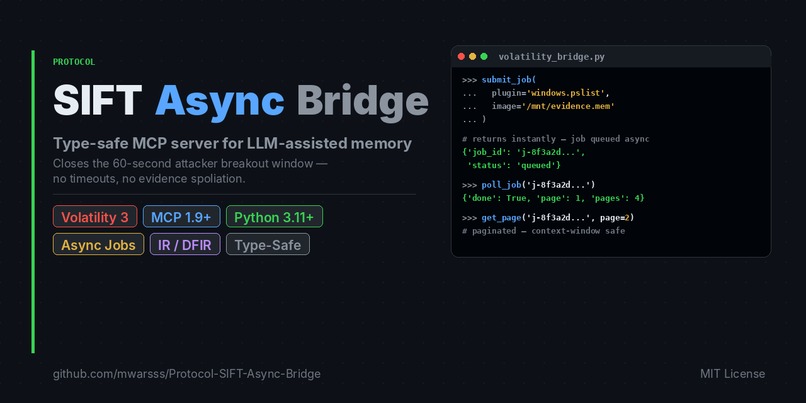Click the get_page(...) code line
The image size is (806, 403).
(x=548, y=217)
